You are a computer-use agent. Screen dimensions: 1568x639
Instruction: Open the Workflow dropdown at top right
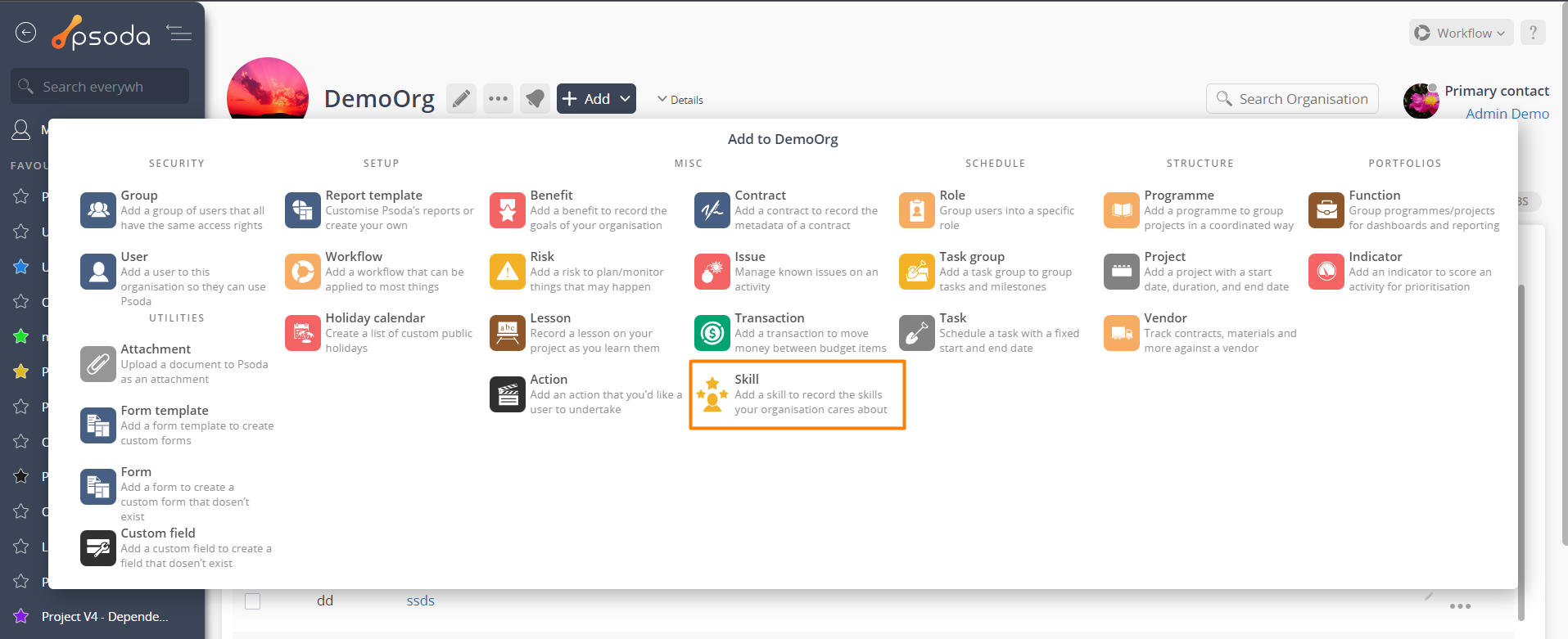[1462, 34]
